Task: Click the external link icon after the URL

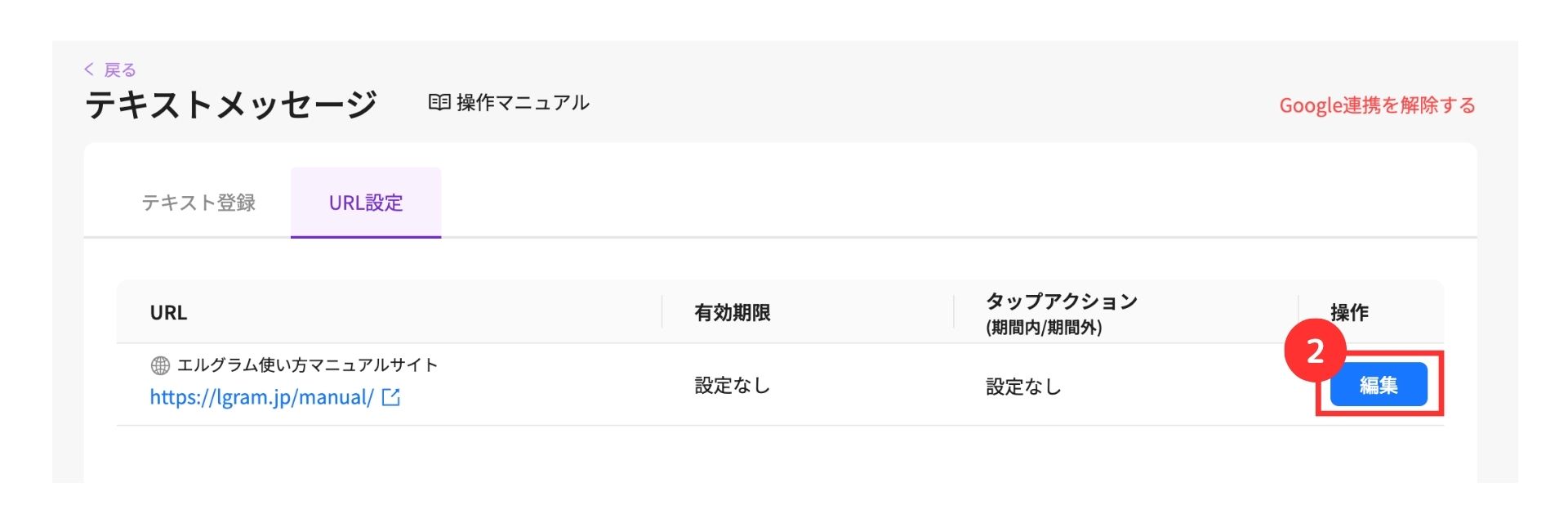Action: (391, 397)
